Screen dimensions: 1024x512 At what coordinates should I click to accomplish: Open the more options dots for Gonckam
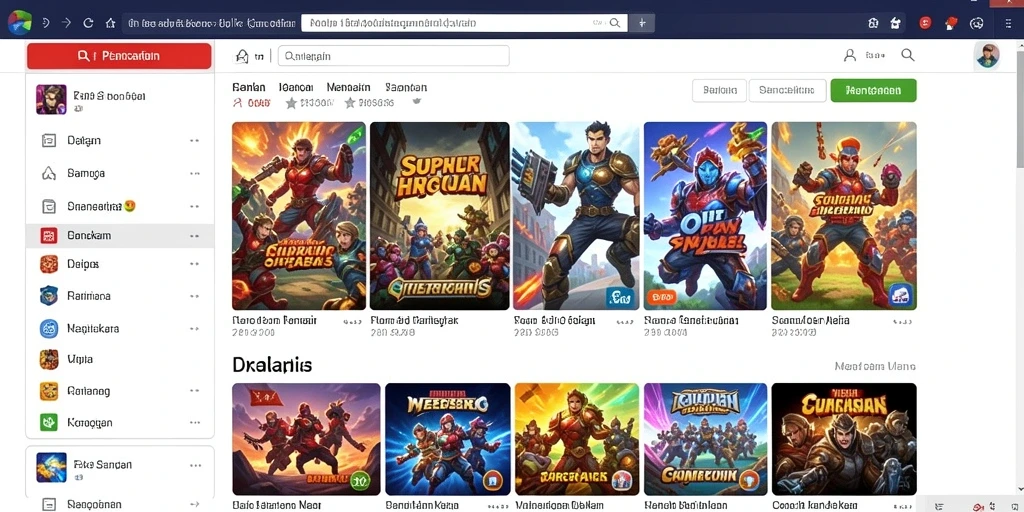[x=194, y=236]
